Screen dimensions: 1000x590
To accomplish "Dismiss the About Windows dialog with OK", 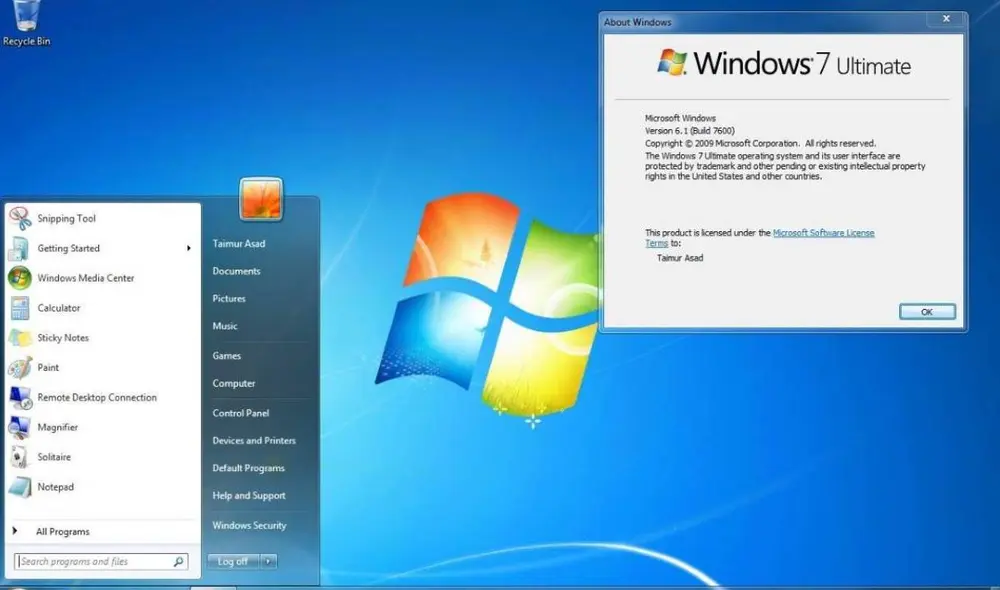I will click(926, 311).
